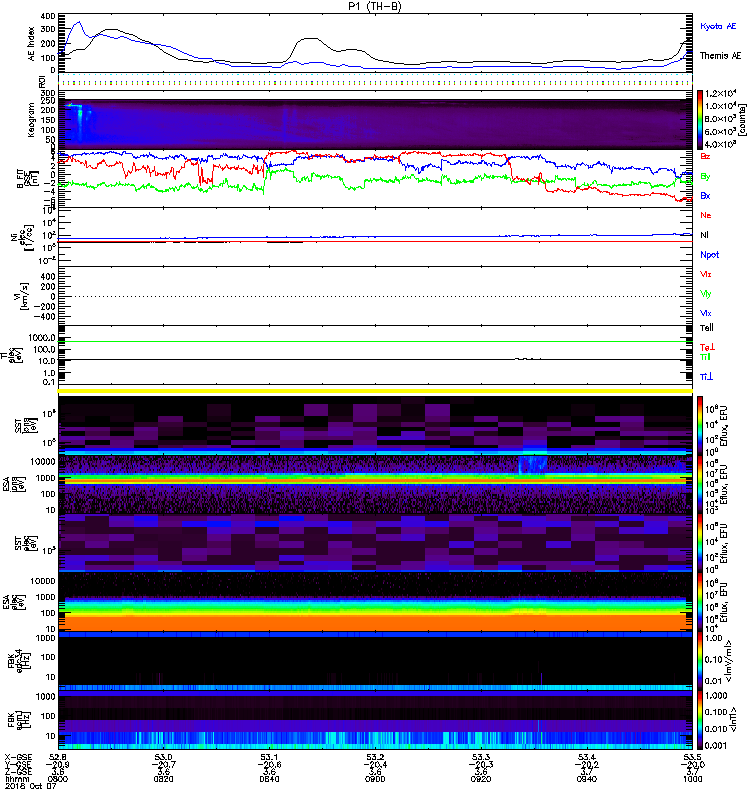Select the Te∥ temperature legend entry

click(x=707, y=328)
